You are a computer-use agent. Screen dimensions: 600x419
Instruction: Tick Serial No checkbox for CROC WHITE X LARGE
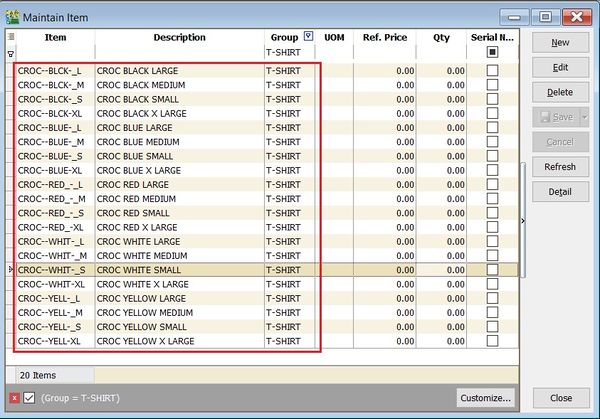coord(492,284)
